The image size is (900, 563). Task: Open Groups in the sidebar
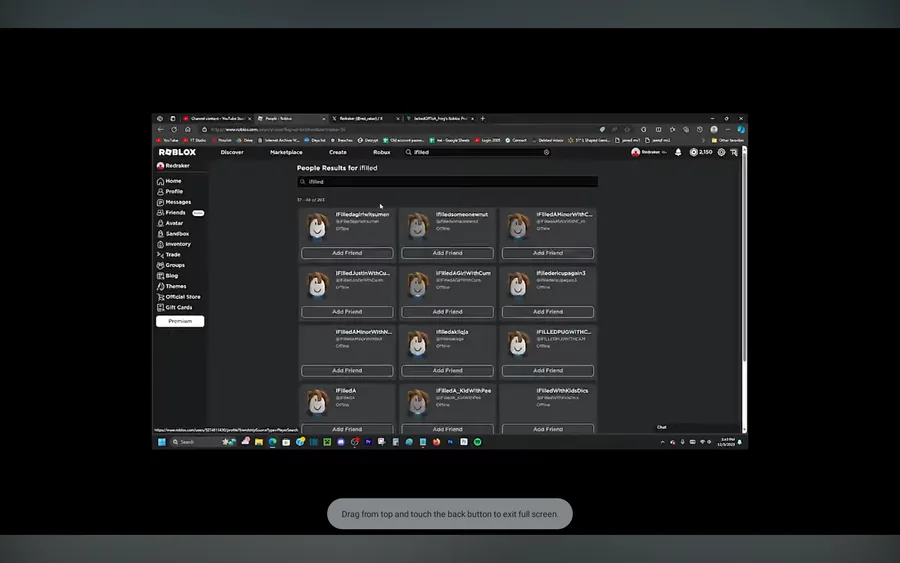171,265
